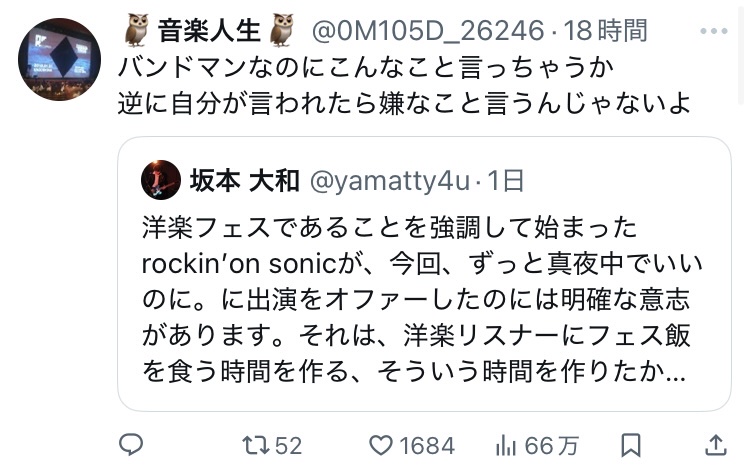Open the quoted tweet 1日 timestamp
The image size is (750, 473).
(505, 181)
